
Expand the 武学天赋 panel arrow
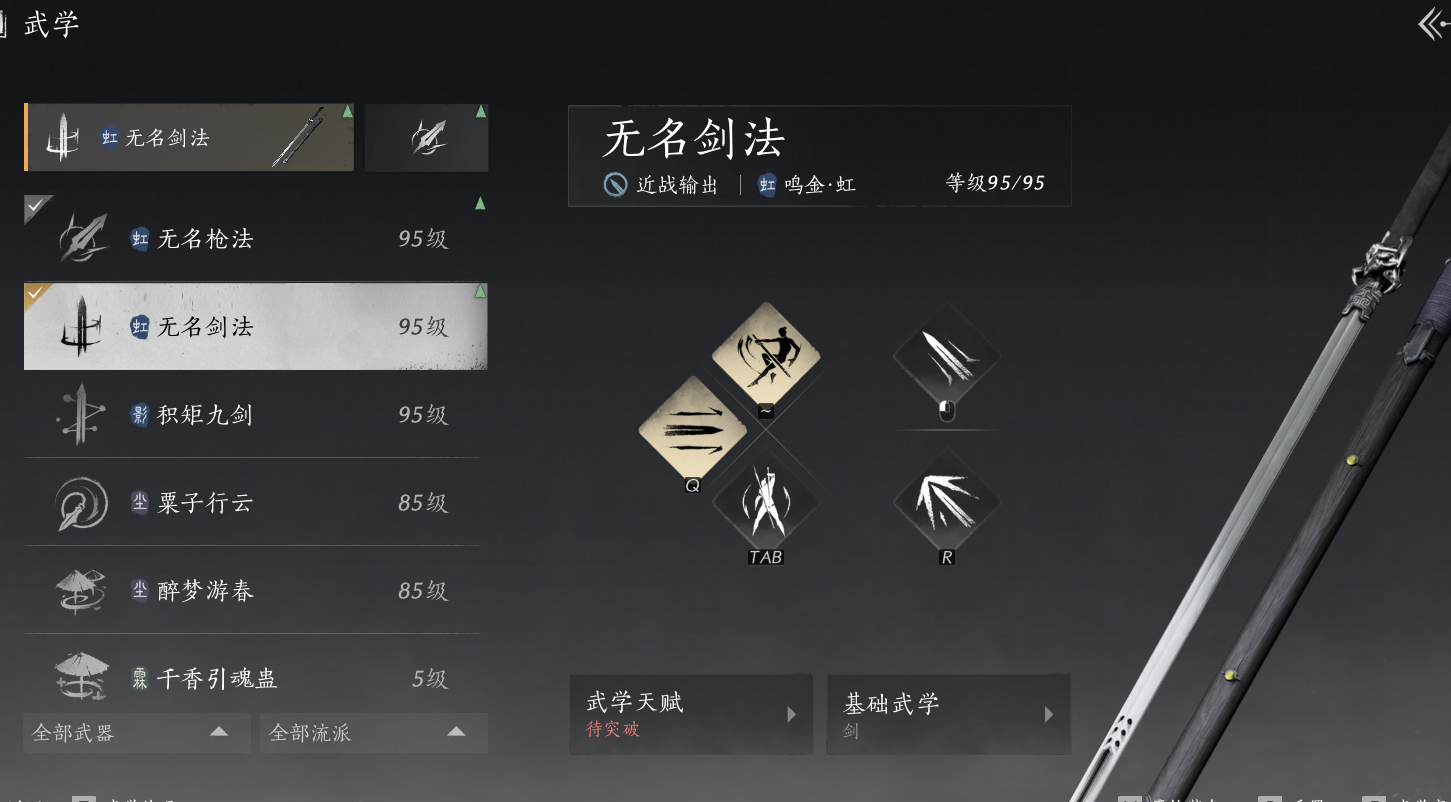coord(791,714)
